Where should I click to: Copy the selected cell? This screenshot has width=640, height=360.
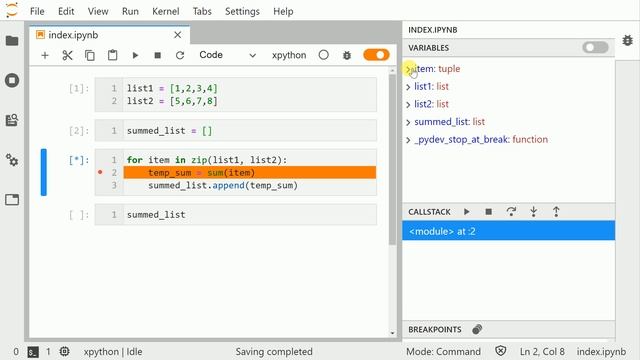click(90, 55)
